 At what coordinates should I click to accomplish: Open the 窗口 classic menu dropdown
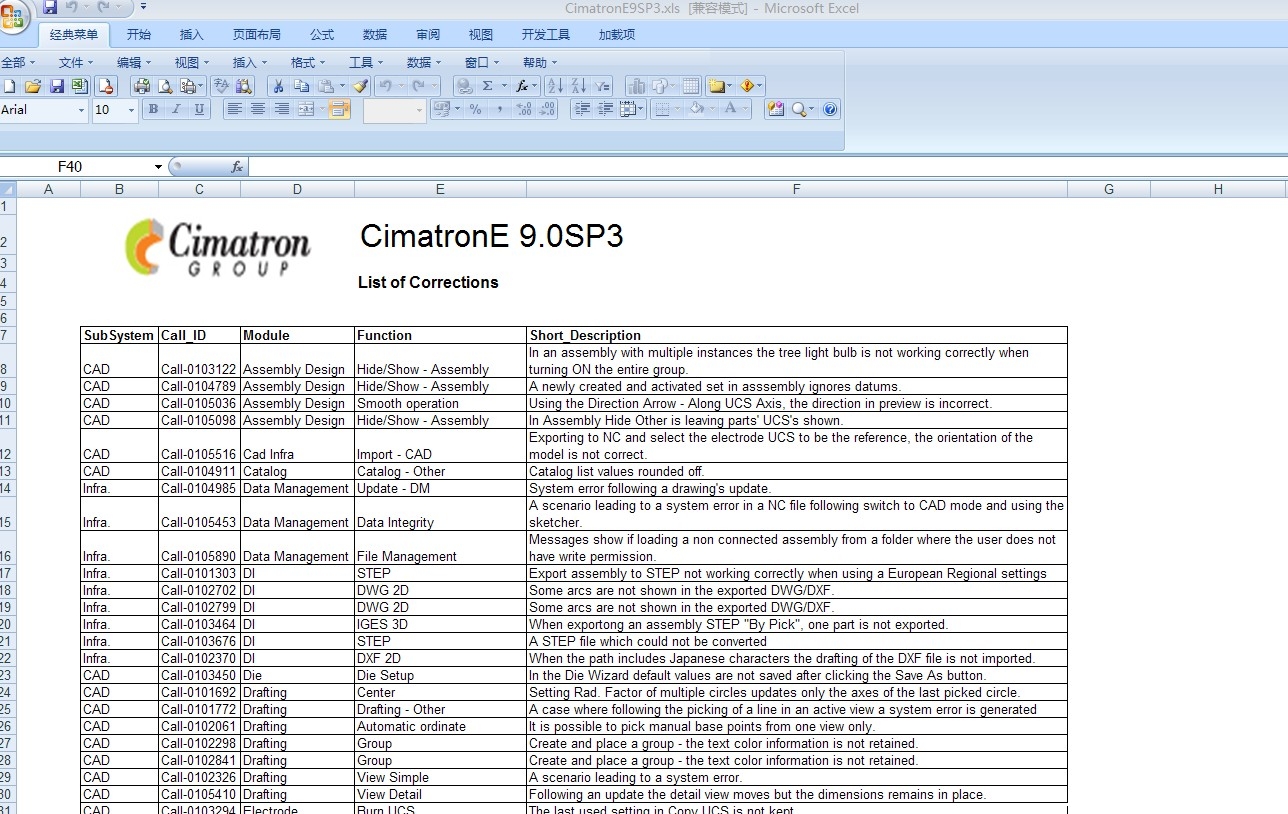pyautogui.click(x=481, y=62)
